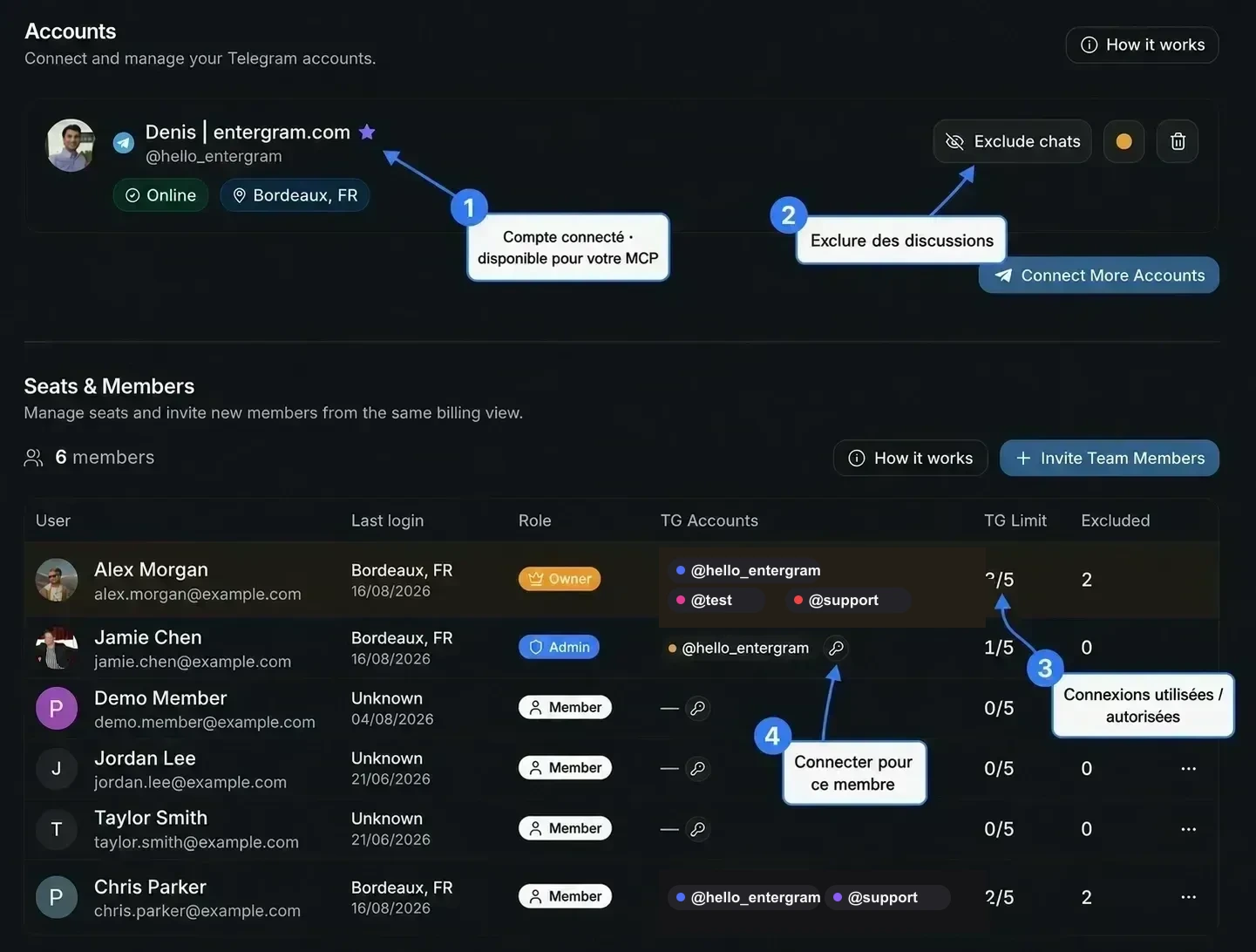Click Demo Member purple P avatar
Viewport: 1256px width, 952px height.
(57, 708)
